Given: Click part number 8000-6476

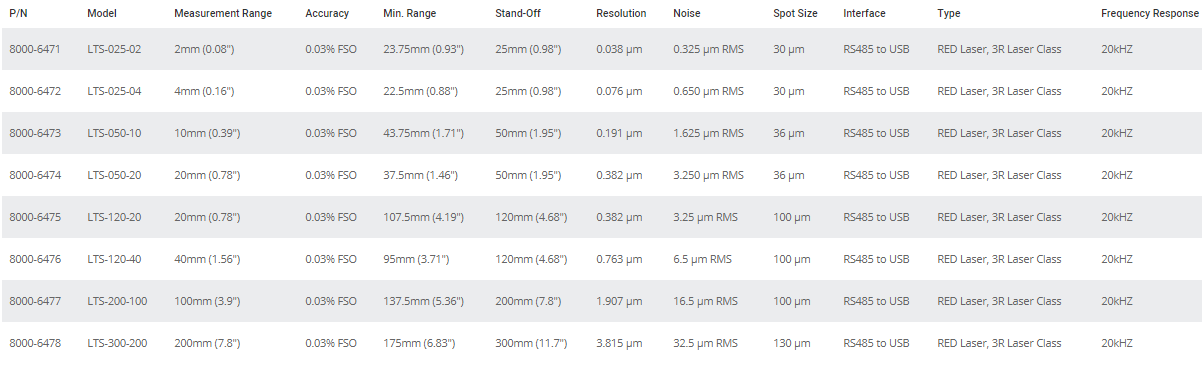Looking at the screenshot, I should [x=35, y=259].
